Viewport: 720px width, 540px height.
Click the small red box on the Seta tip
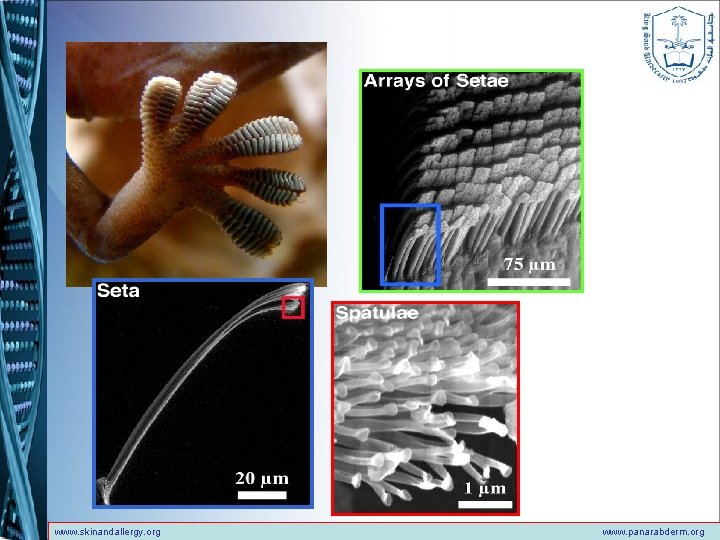(293, 307)
